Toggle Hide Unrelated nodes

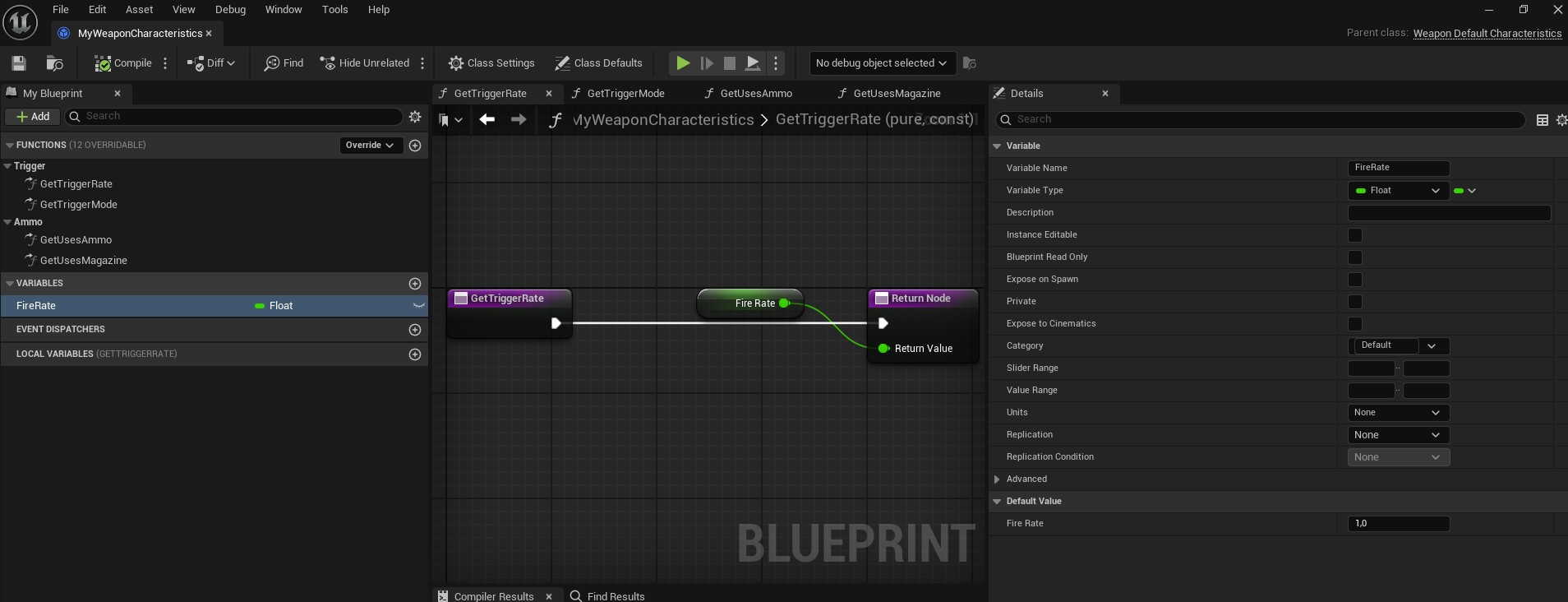click(x=365, y=63)
